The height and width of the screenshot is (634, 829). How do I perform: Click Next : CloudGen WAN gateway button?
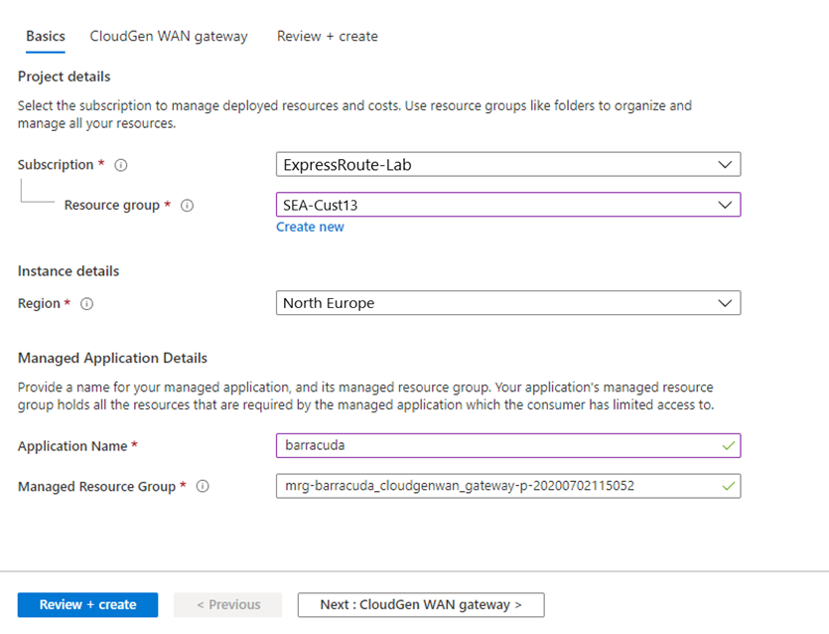(421, 605)
